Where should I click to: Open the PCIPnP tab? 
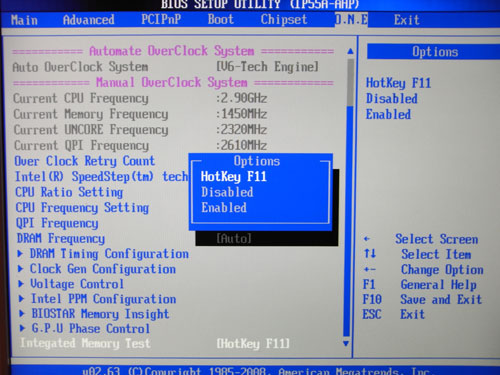tap(161, 19)
